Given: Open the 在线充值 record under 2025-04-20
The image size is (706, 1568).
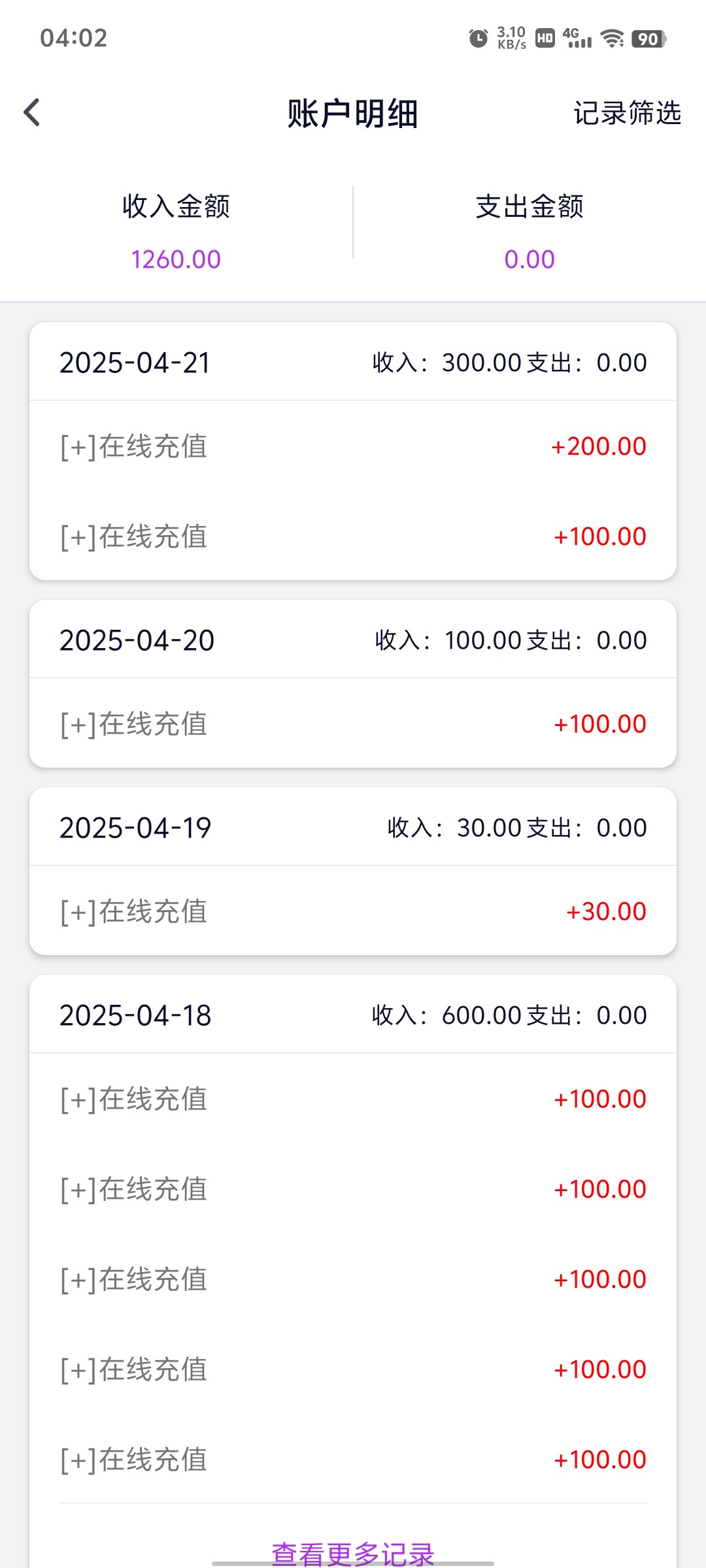Looking at the screenshot, I should pyautogui.click(x=353, y=724).
